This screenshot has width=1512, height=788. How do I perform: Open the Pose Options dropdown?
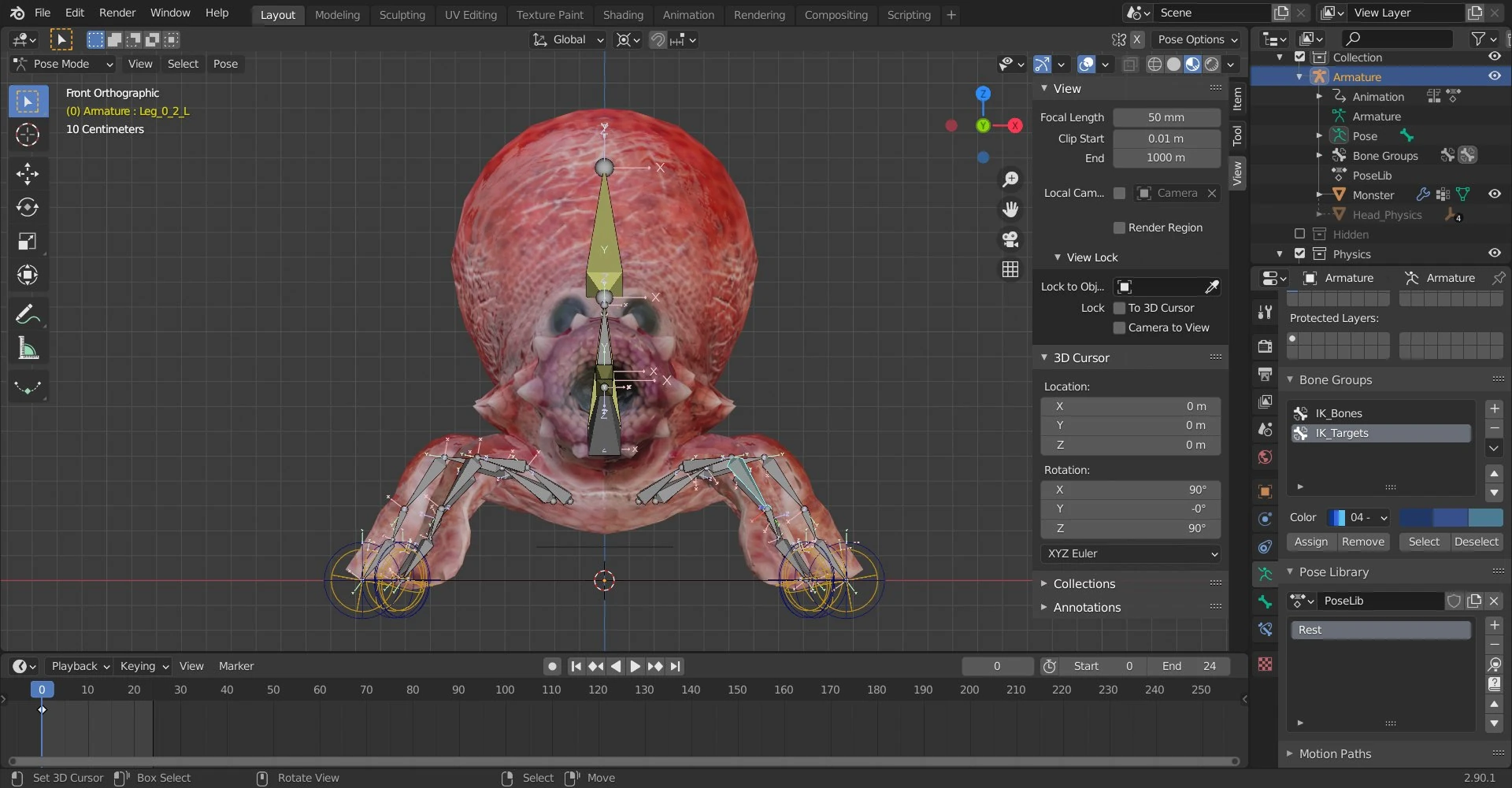tap(1196, 39)
